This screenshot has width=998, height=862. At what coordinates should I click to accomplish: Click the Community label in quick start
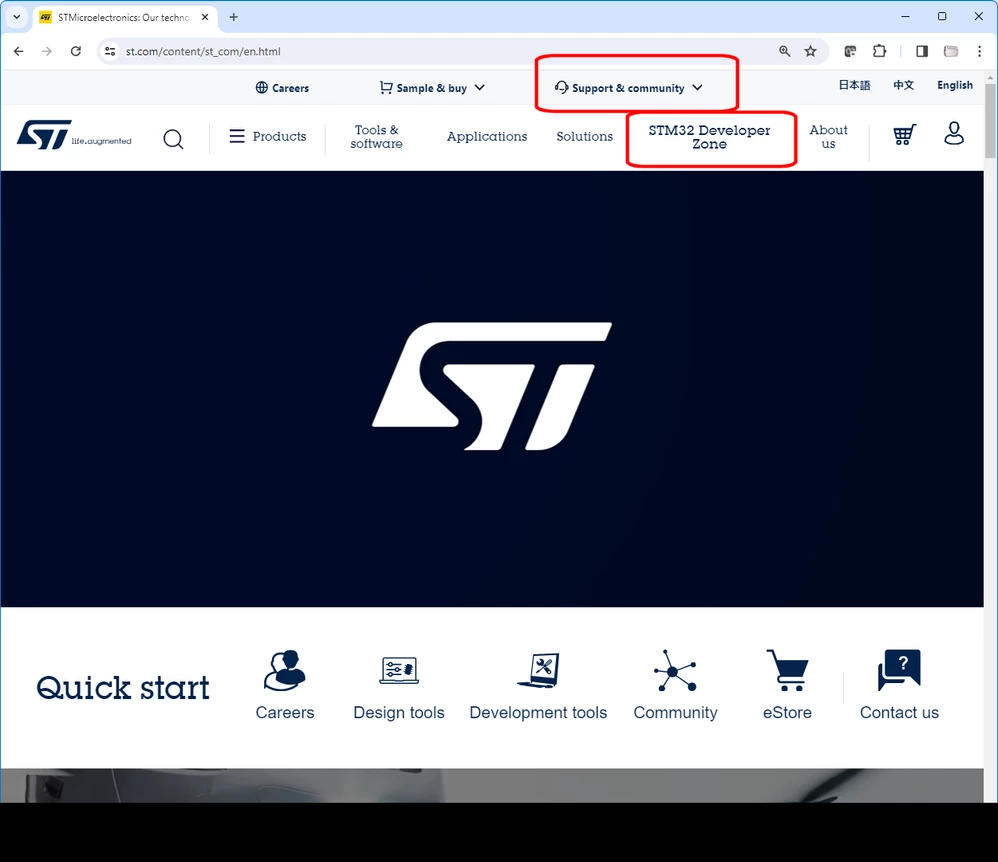coord(675,712)
